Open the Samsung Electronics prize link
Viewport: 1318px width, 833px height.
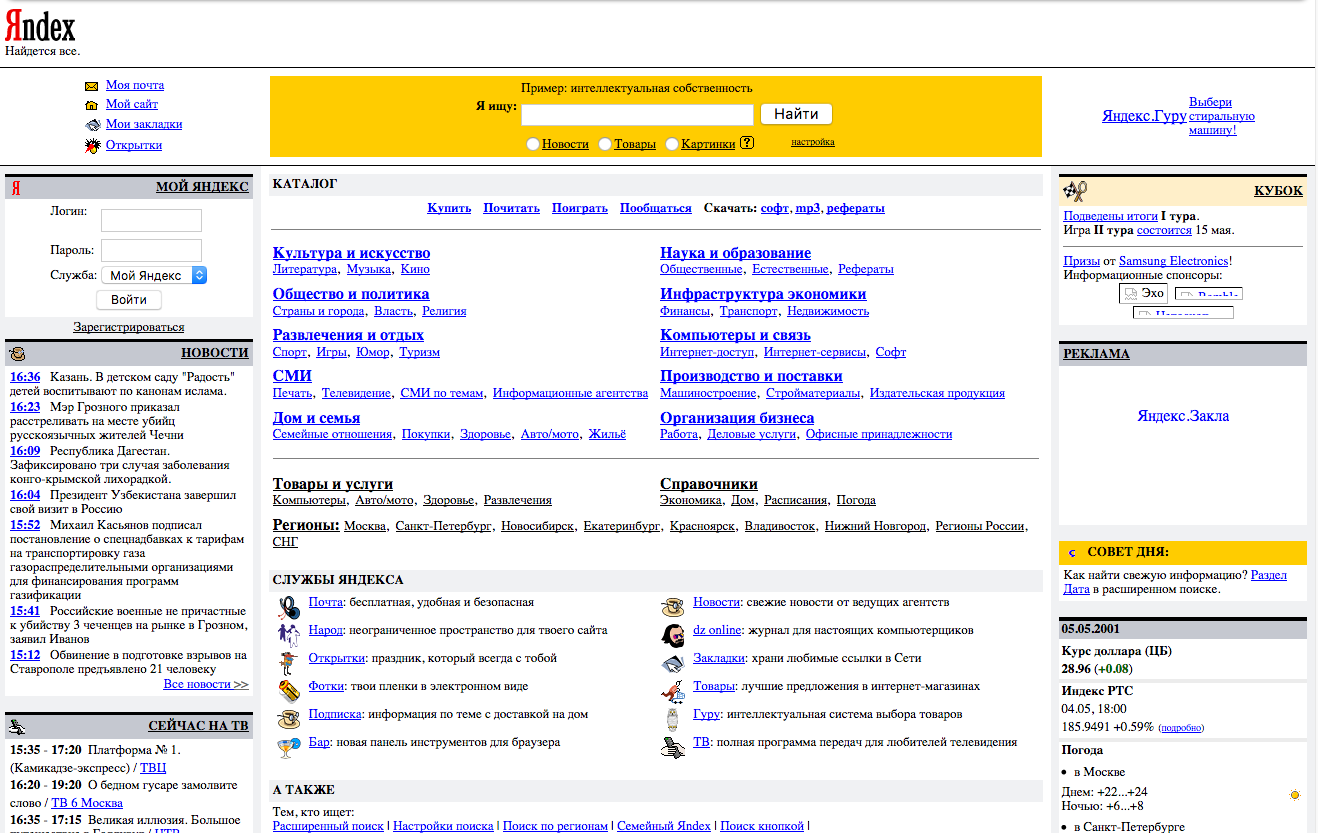coord(1173,261)
